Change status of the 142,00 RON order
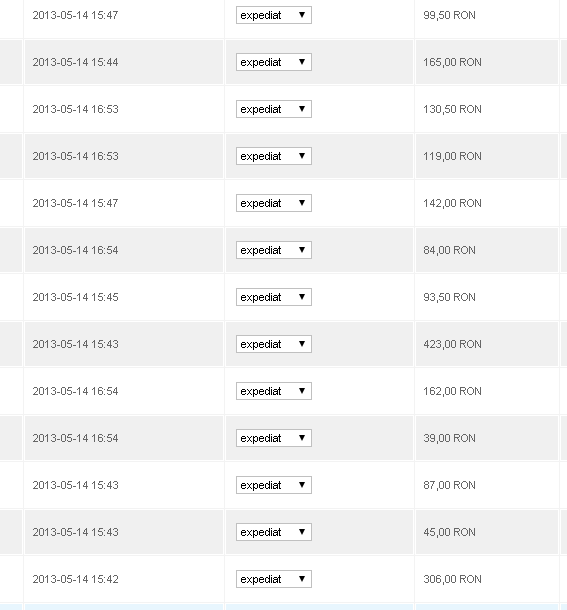The image size is (567, 610). [274, 203]
